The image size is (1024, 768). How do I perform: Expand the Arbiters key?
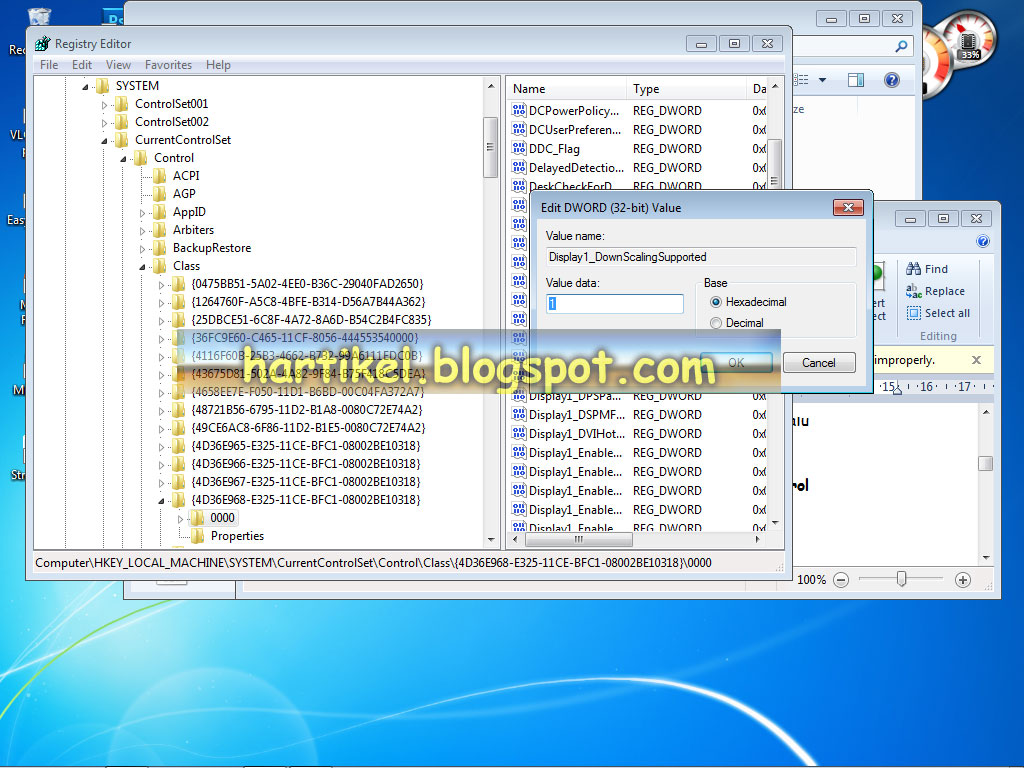pos(142,231)
